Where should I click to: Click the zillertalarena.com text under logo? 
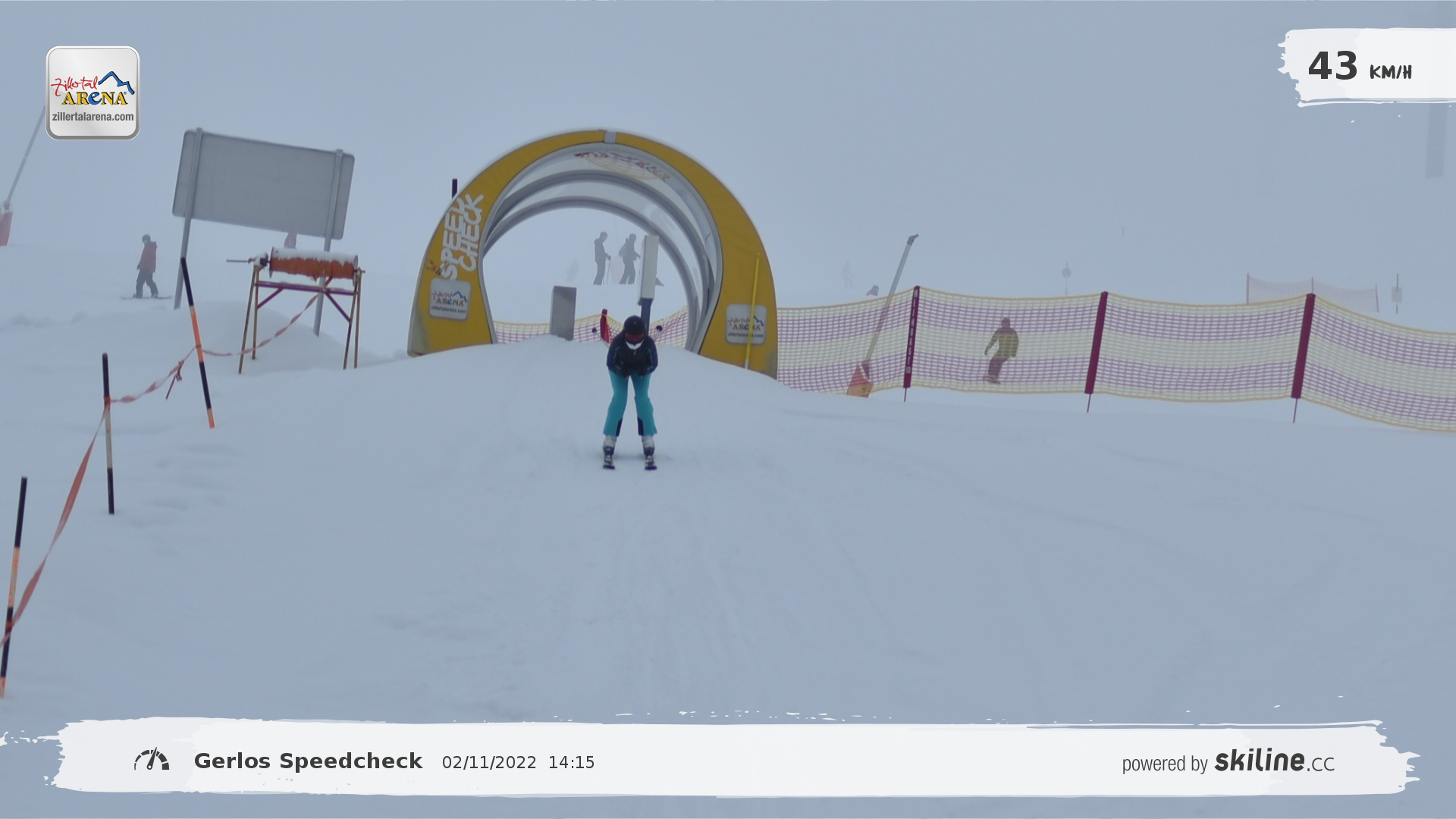tap(93, 117)
